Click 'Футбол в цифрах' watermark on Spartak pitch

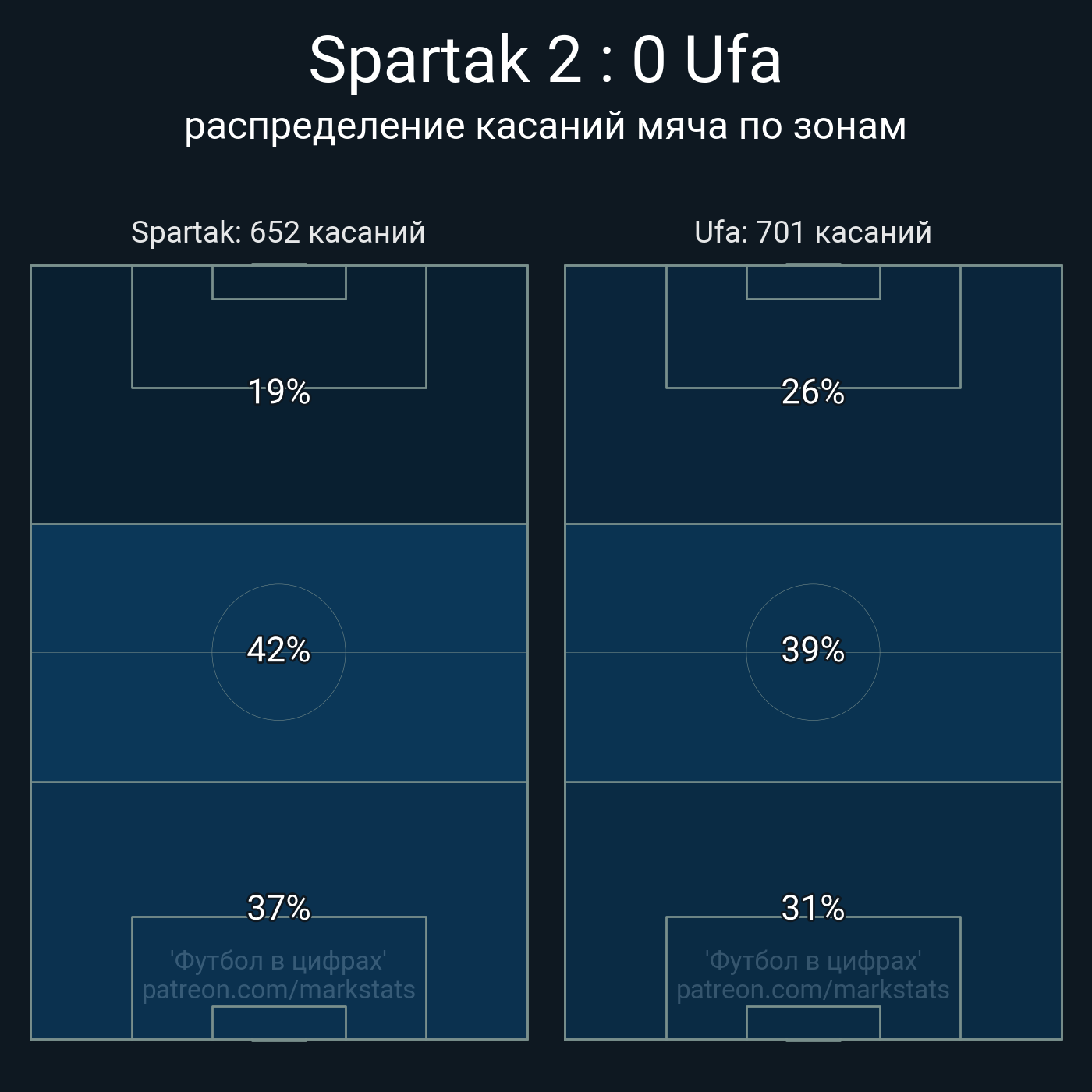tap(278, 960)
